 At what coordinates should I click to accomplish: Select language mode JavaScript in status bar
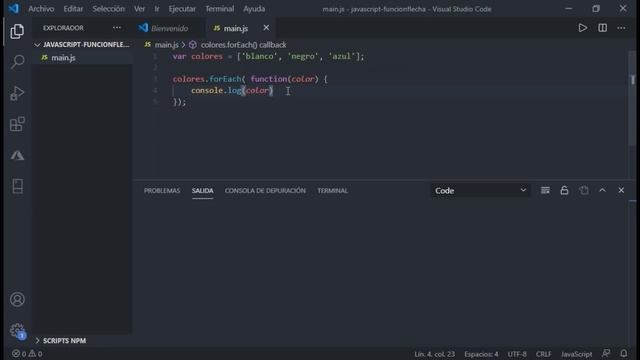(x=576, y=354)
